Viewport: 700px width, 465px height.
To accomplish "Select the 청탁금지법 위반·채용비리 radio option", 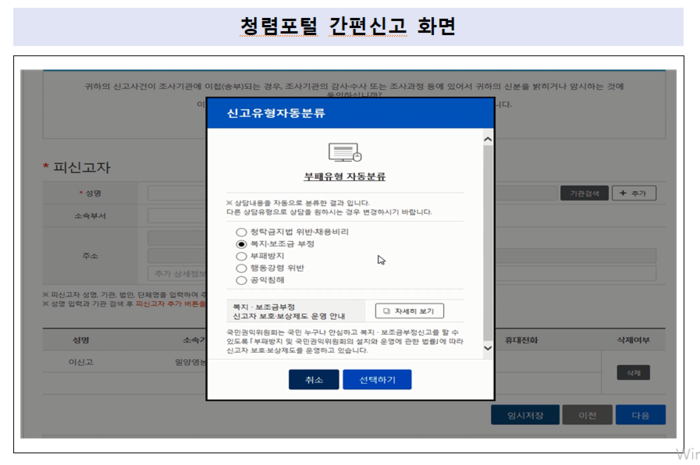I will [241, 231].
